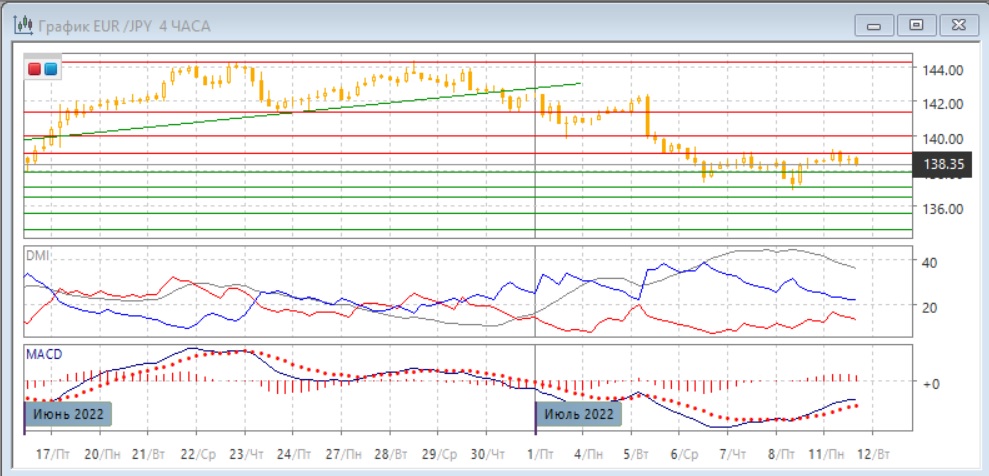Maximize the EUR/JPY chart window
989x476 pixels.
(x=916, y=24)
